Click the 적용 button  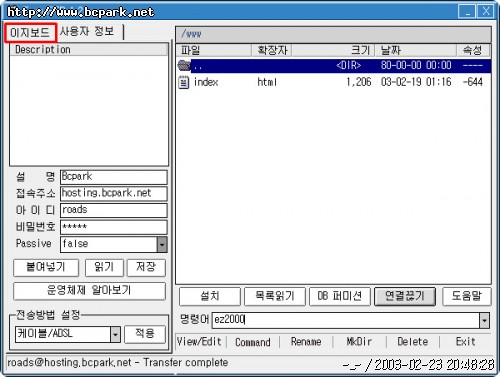145,334
